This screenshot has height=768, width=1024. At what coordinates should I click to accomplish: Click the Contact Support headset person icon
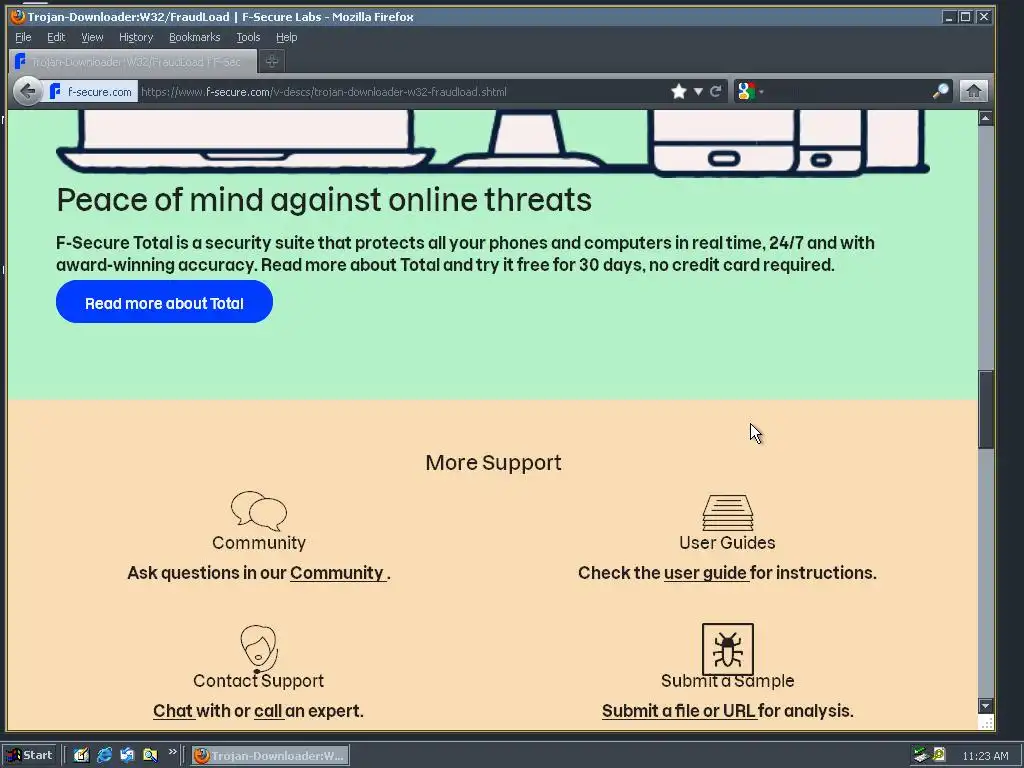click(x=259, y=648)
